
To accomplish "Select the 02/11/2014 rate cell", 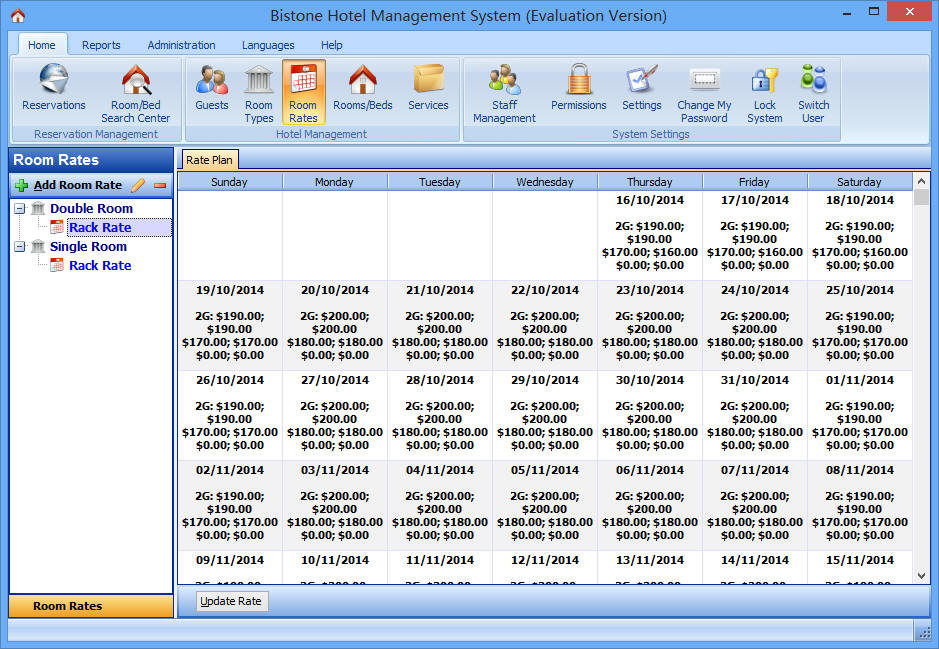I will coord(230,505).
